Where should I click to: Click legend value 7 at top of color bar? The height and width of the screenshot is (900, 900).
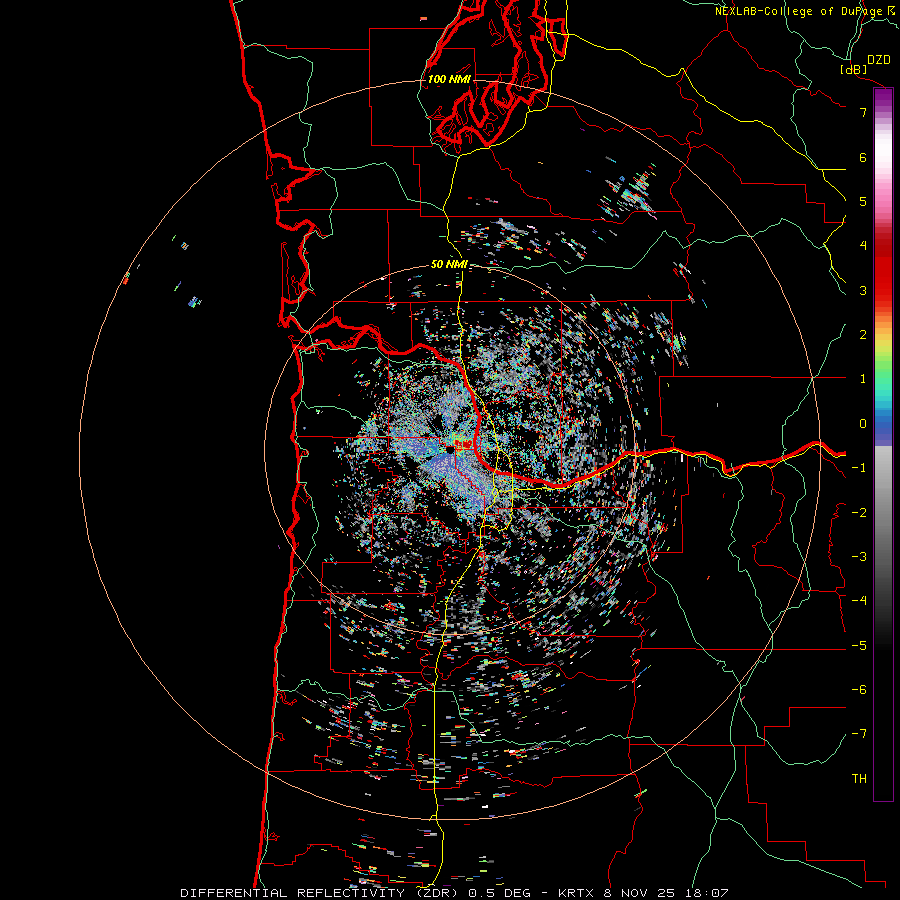click(863, 112)
